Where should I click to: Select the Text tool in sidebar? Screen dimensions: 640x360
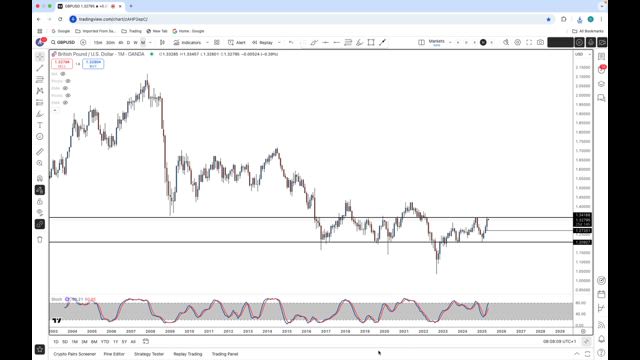click(x=40, y=125)
